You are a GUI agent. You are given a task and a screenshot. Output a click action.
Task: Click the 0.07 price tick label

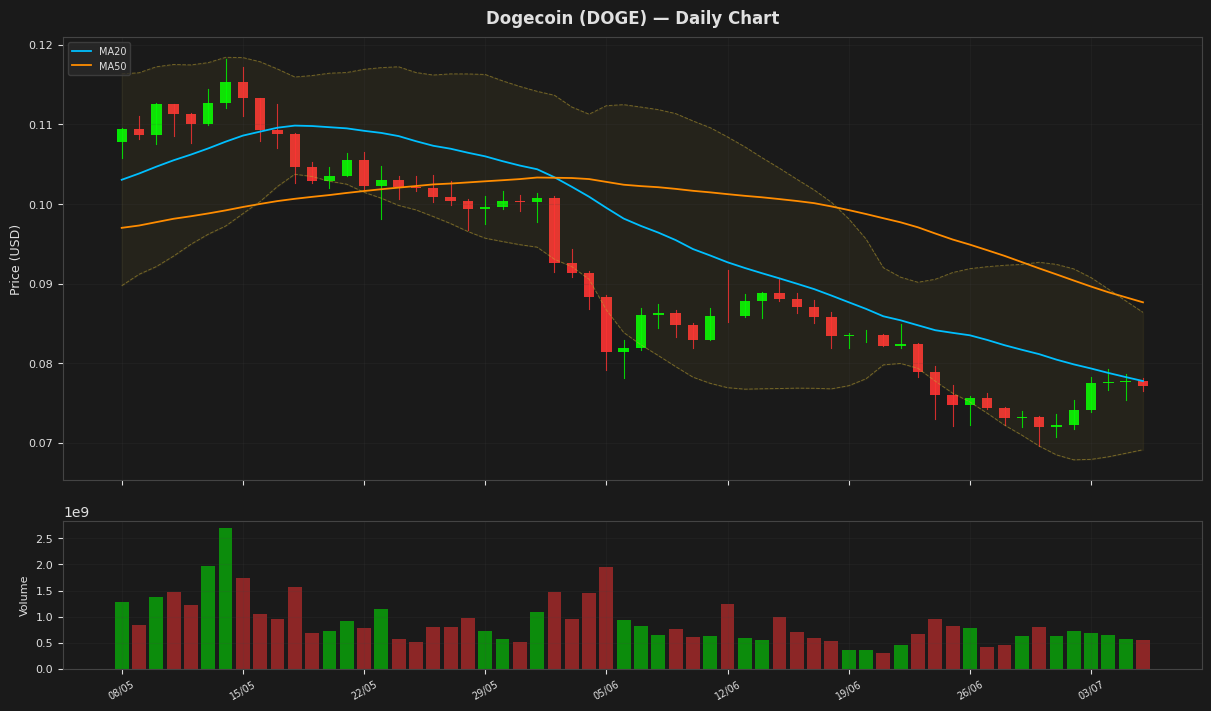point(41,444)
